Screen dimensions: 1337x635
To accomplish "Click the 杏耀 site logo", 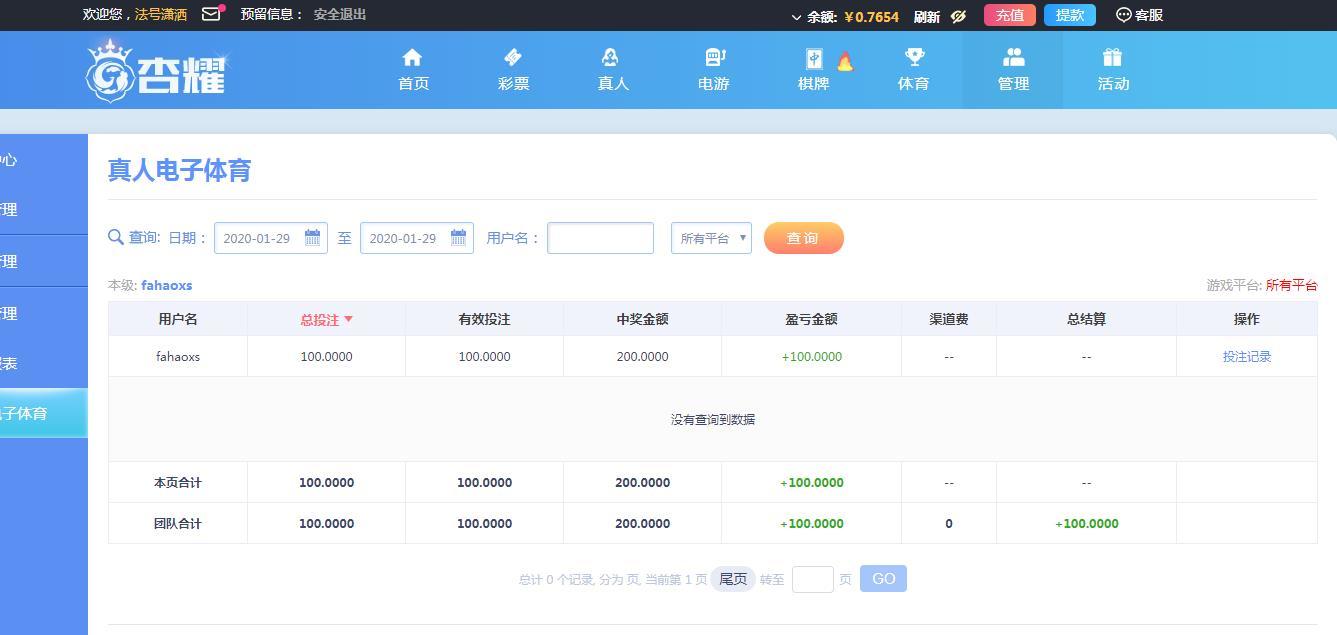I will pyautogui.click(x=156, y=70).
